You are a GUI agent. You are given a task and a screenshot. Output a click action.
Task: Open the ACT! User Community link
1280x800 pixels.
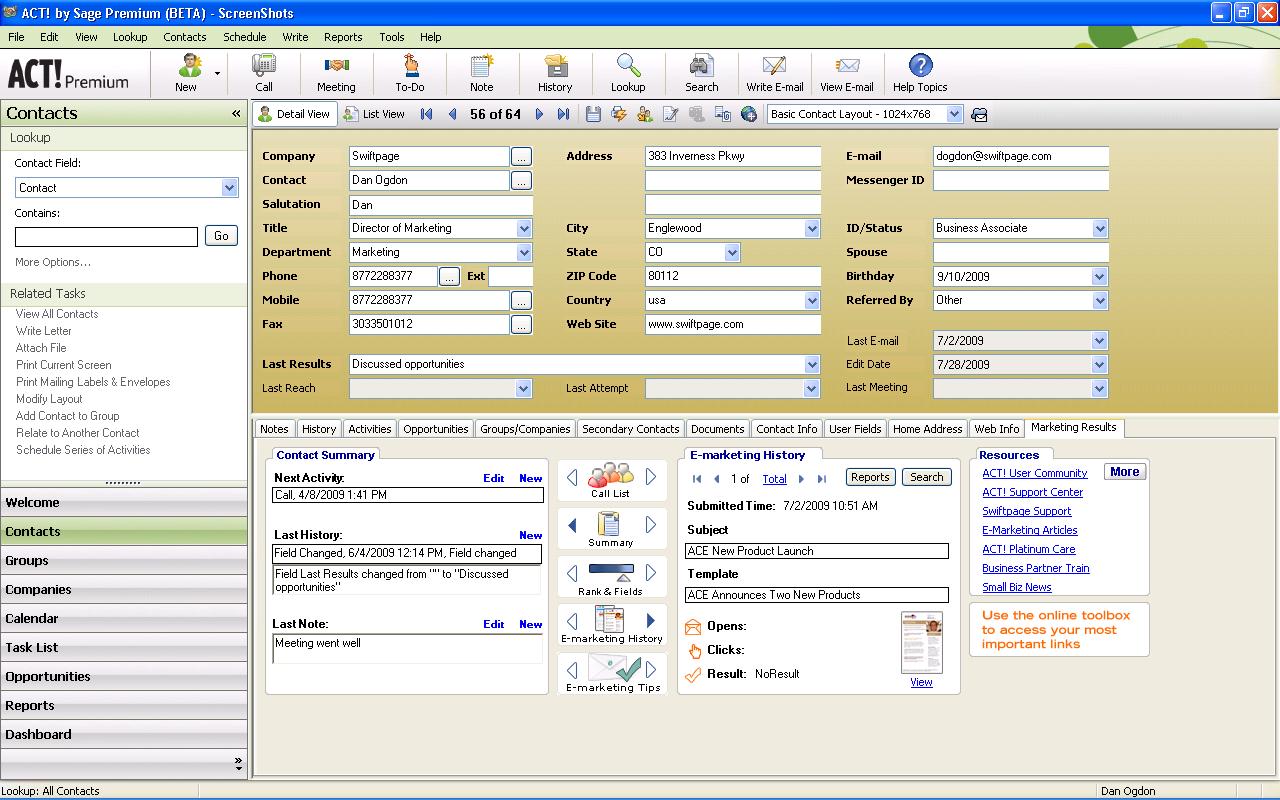pyautogui.click(x=1034, y=473)
